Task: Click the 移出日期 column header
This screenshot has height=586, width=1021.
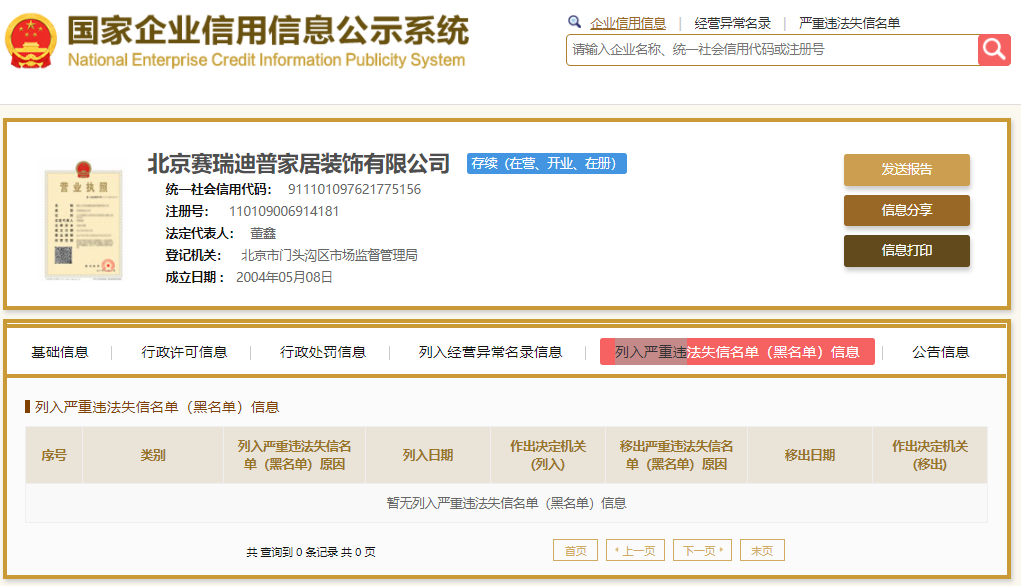Action: click(810, 455)
